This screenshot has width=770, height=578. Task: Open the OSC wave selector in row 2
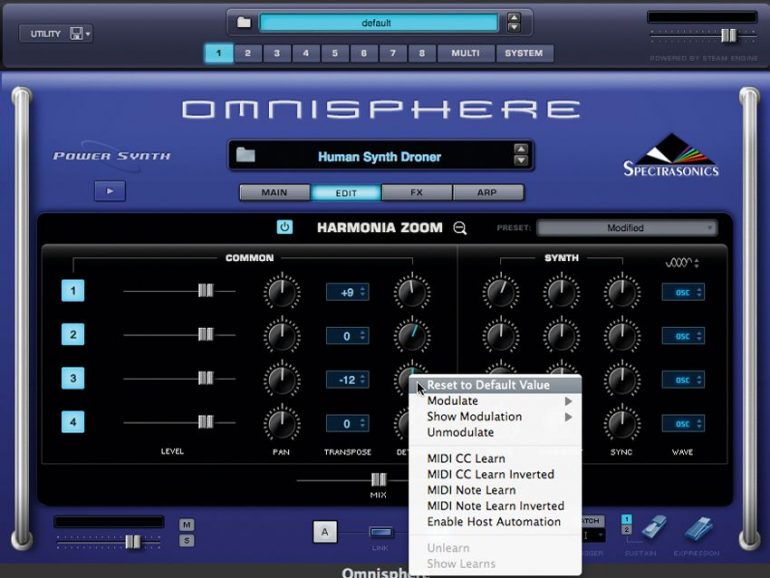click(683, 336)
